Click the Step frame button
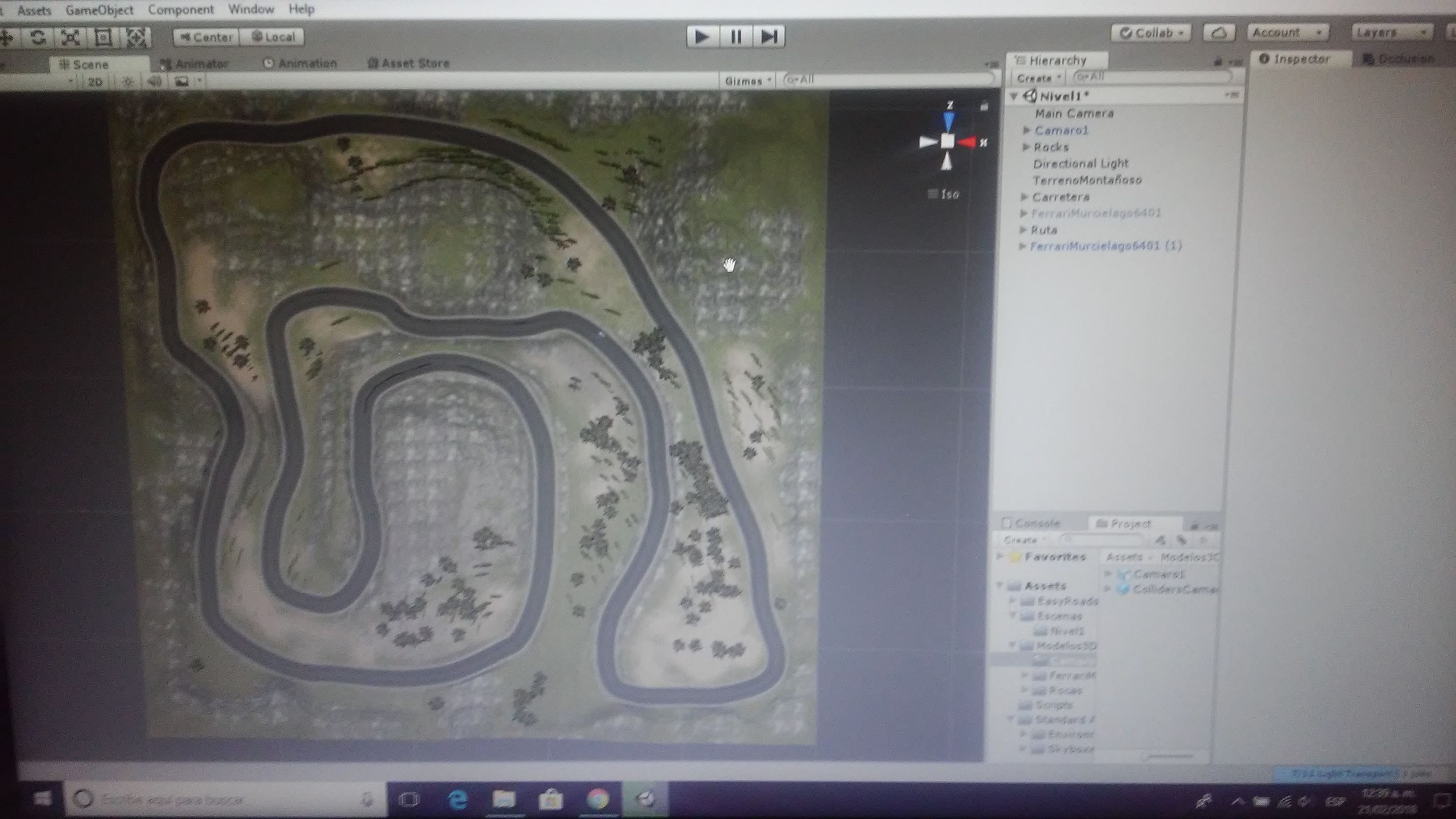The height and width of the screenshot is (819, 1456). pos(769,37)
